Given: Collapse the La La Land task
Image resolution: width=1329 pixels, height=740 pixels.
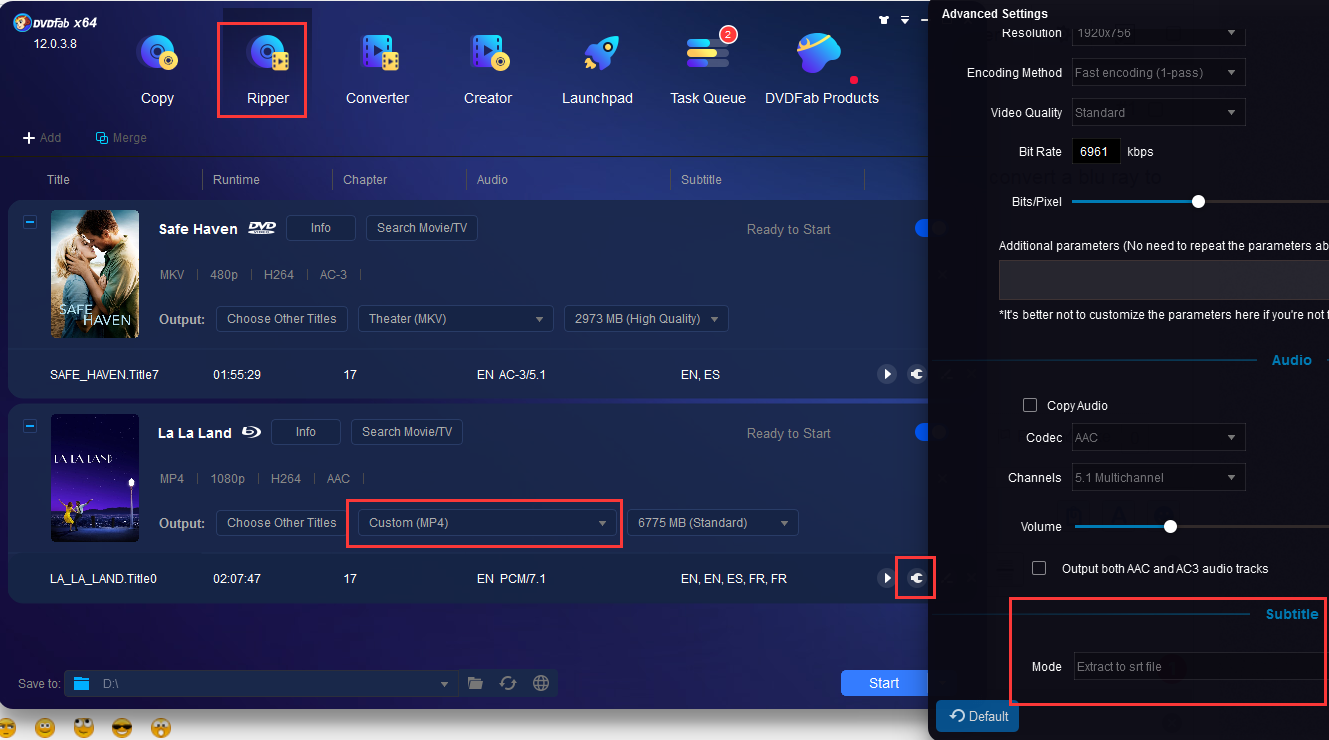Looking at the screenshot, I should click(30, 426).
